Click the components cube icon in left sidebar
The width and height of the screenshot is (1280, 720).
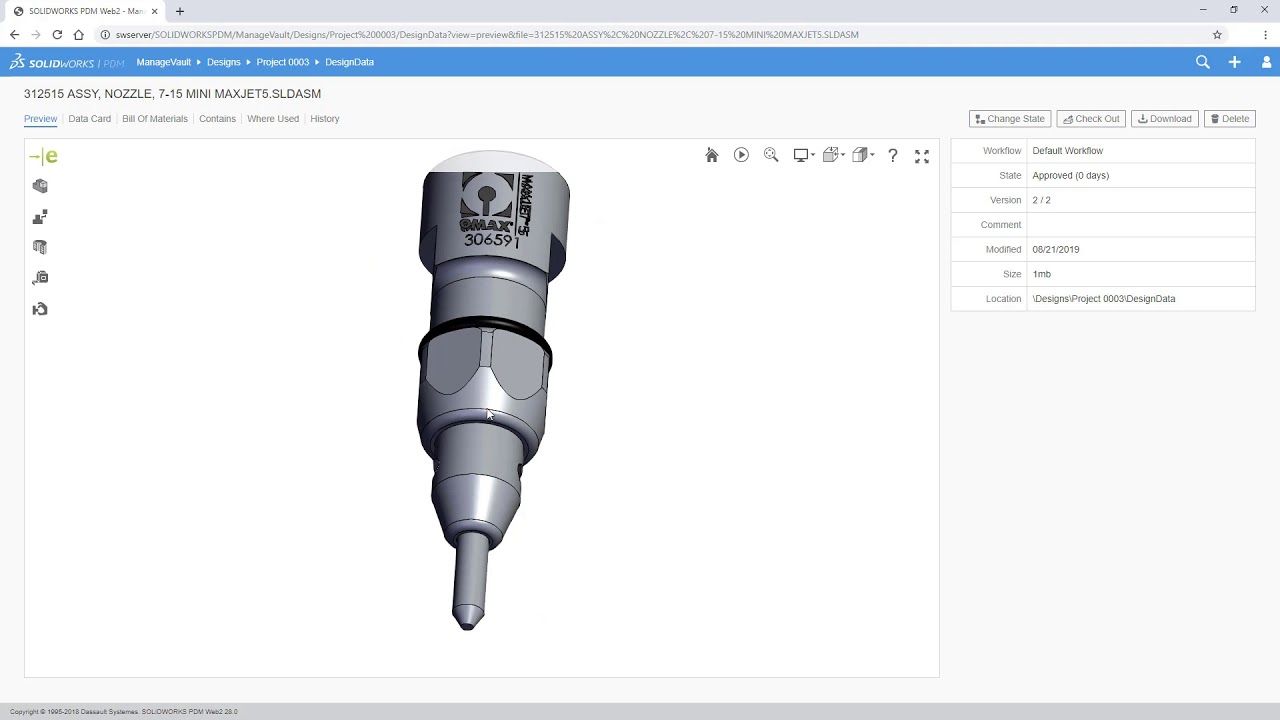pos(40,186)
